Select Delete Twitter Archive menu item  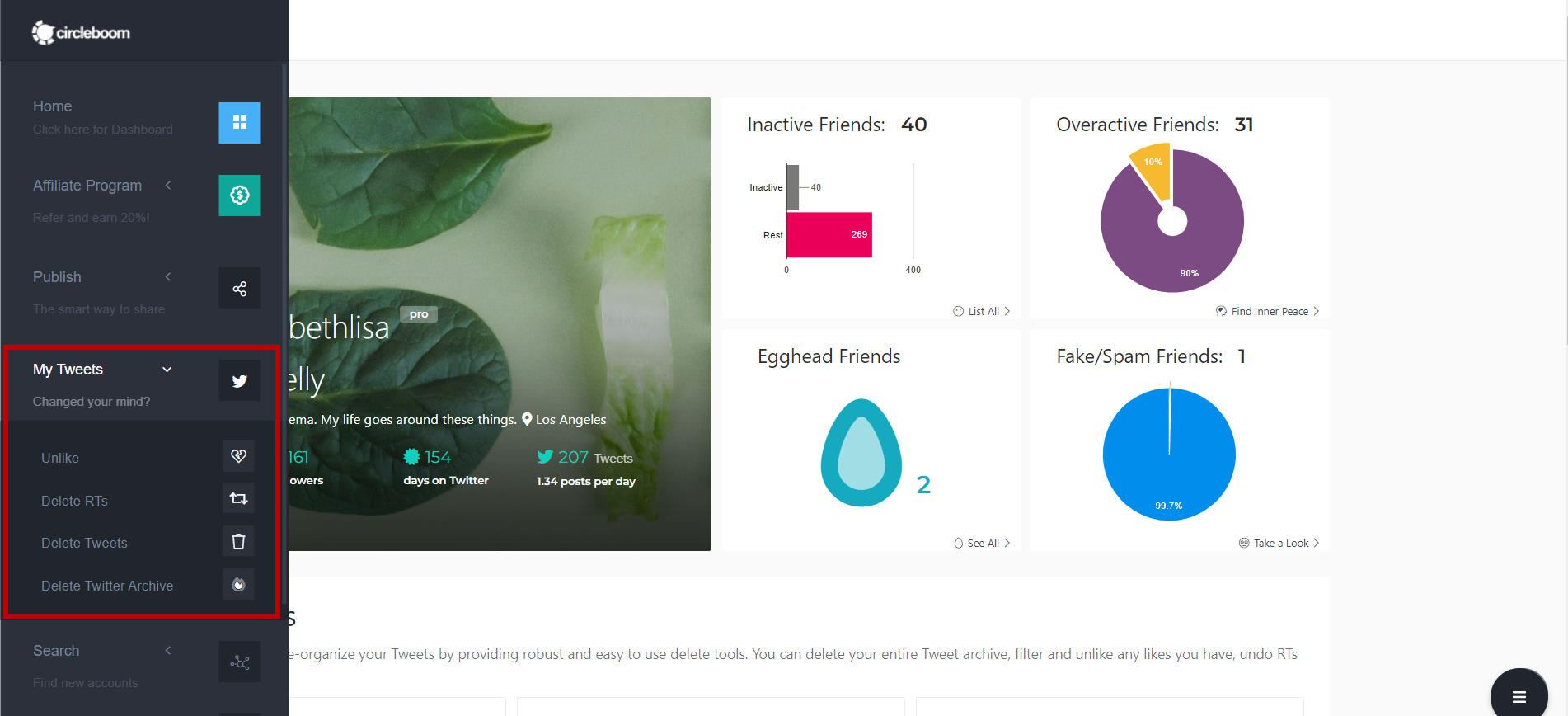point(107,586)
